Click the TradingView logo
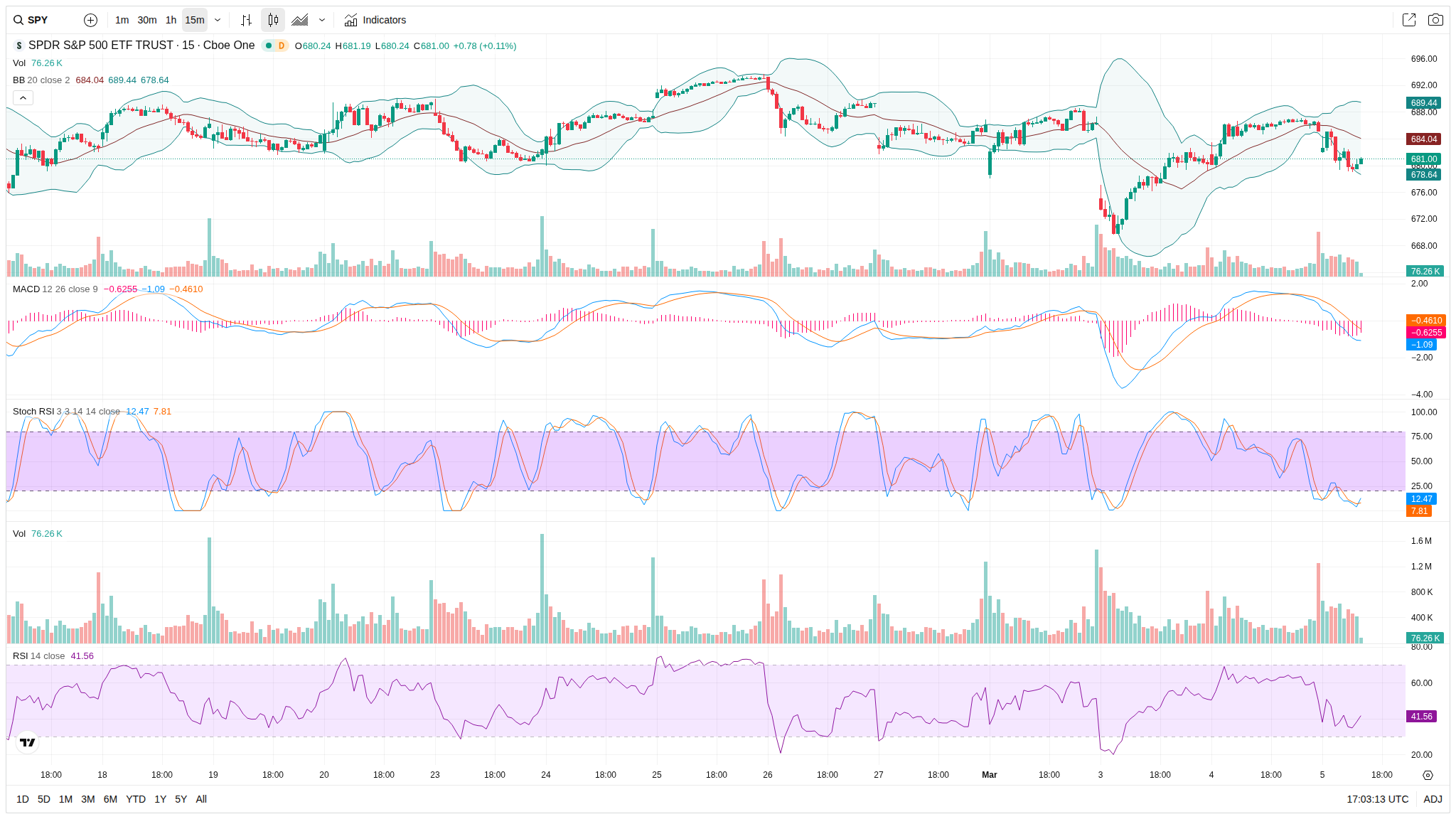 (x=28, y=742)
